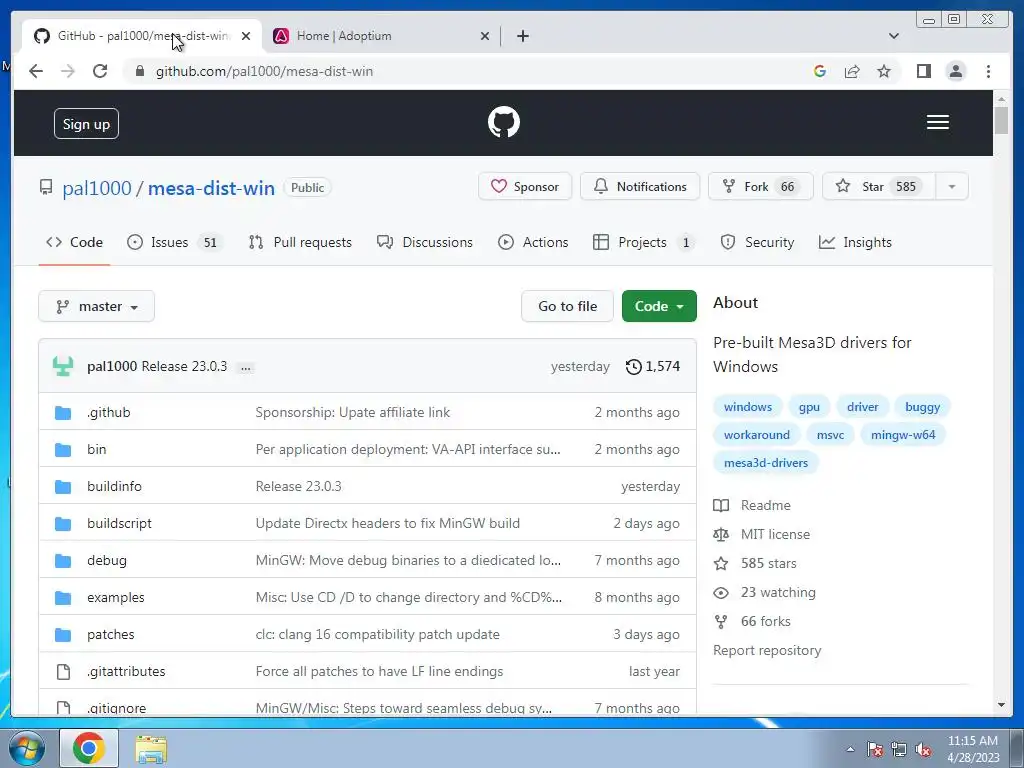Go to the Discussions tab
1024x768 pixels.
point(424,242)
